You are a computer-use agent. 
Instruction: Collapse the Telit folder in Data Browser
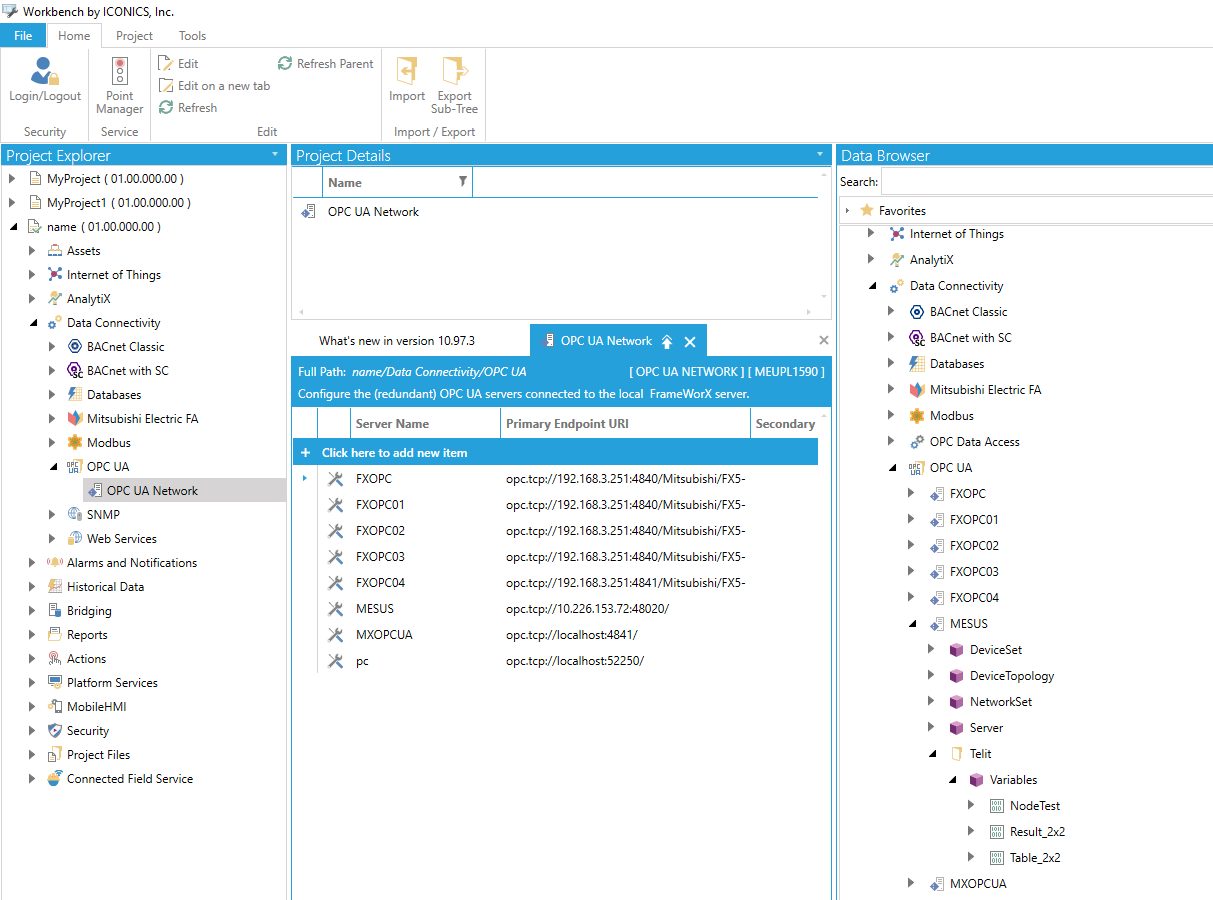tap(931, 754)
